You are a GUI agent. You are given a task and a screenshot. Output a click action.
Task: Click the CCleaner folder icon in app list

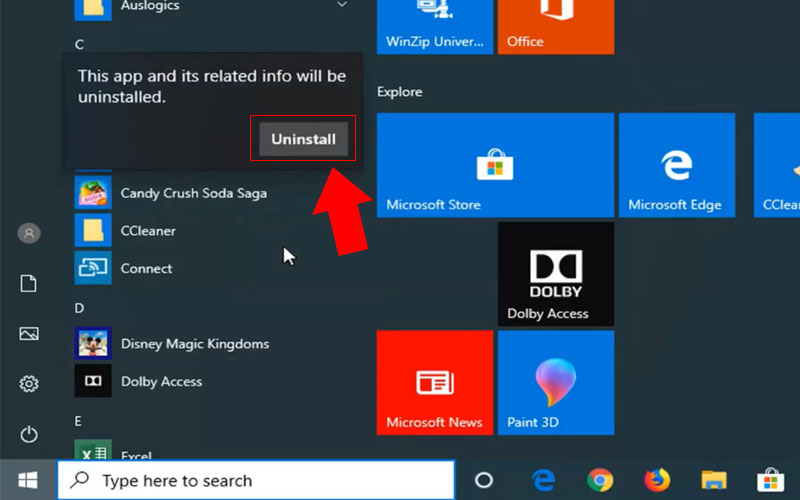coord(93,231)
